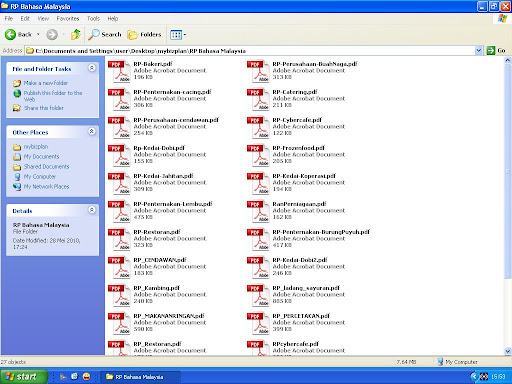Click the taskbar clock 15:53
This screenshot has height=384, width=512.
(498, 377)
